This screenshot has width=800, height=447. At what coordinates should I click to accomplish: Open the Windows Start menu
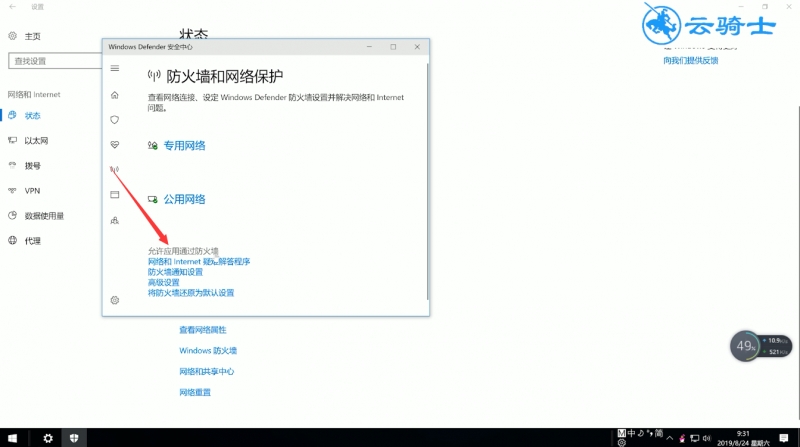coord(12,438)
